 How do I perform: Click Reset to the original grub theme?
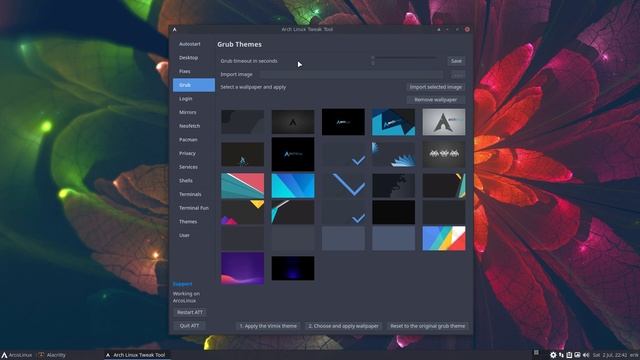point(427,326)
